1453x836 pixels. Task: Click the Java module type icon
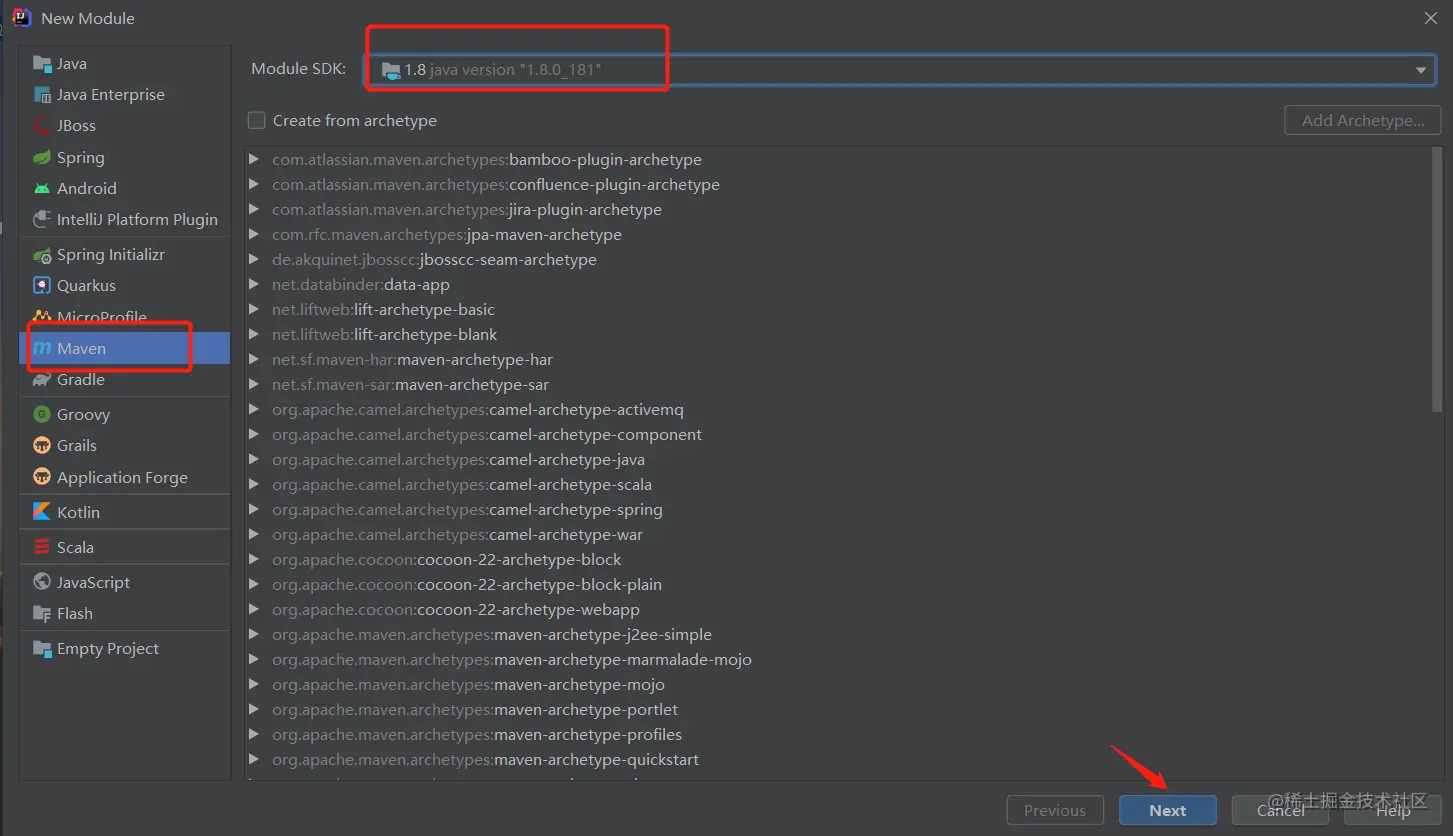pyautogui.click(x=42, y=64)
